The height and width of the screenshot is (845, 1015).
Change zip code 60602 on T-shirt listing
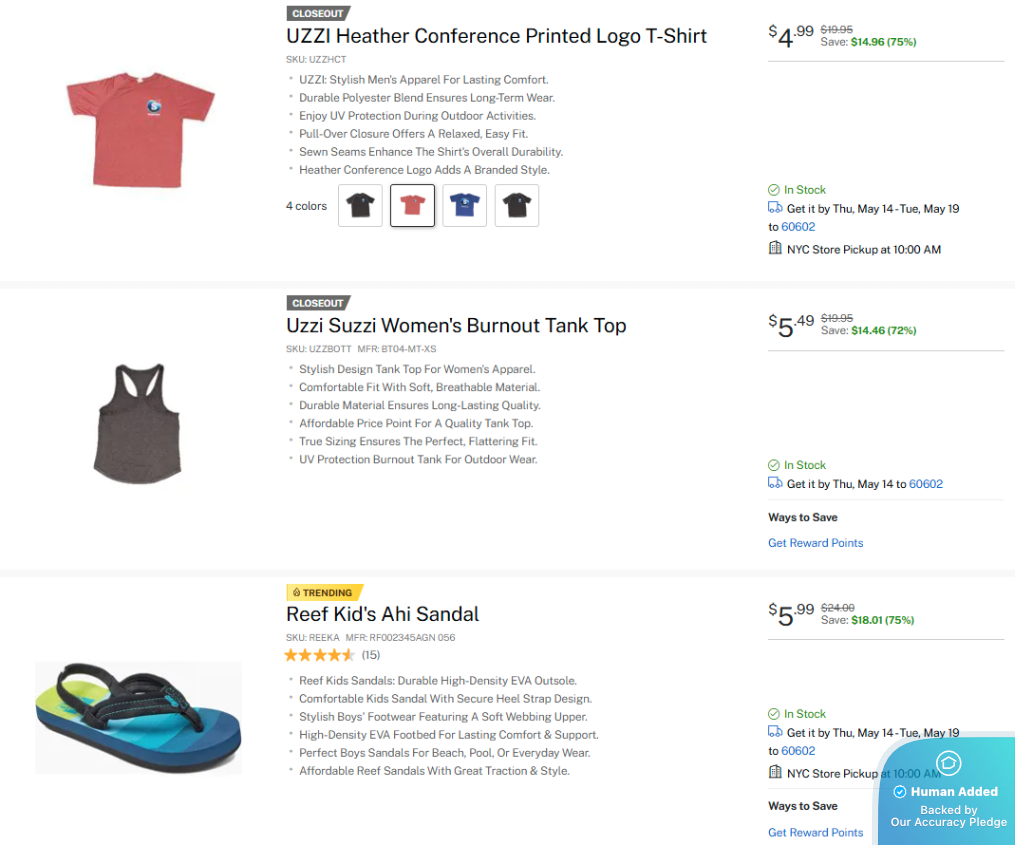pyautogui.click(x=798, y=227)
